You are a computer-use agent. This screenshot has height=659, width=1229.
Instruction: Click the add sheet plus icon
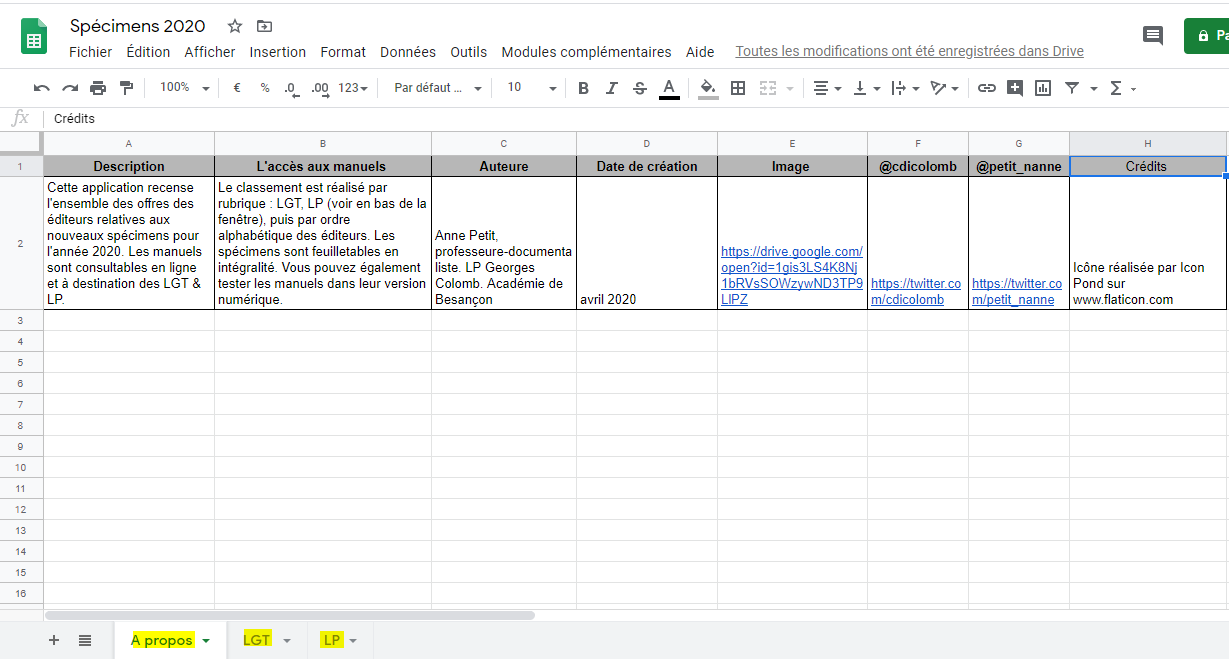[54, 640]
